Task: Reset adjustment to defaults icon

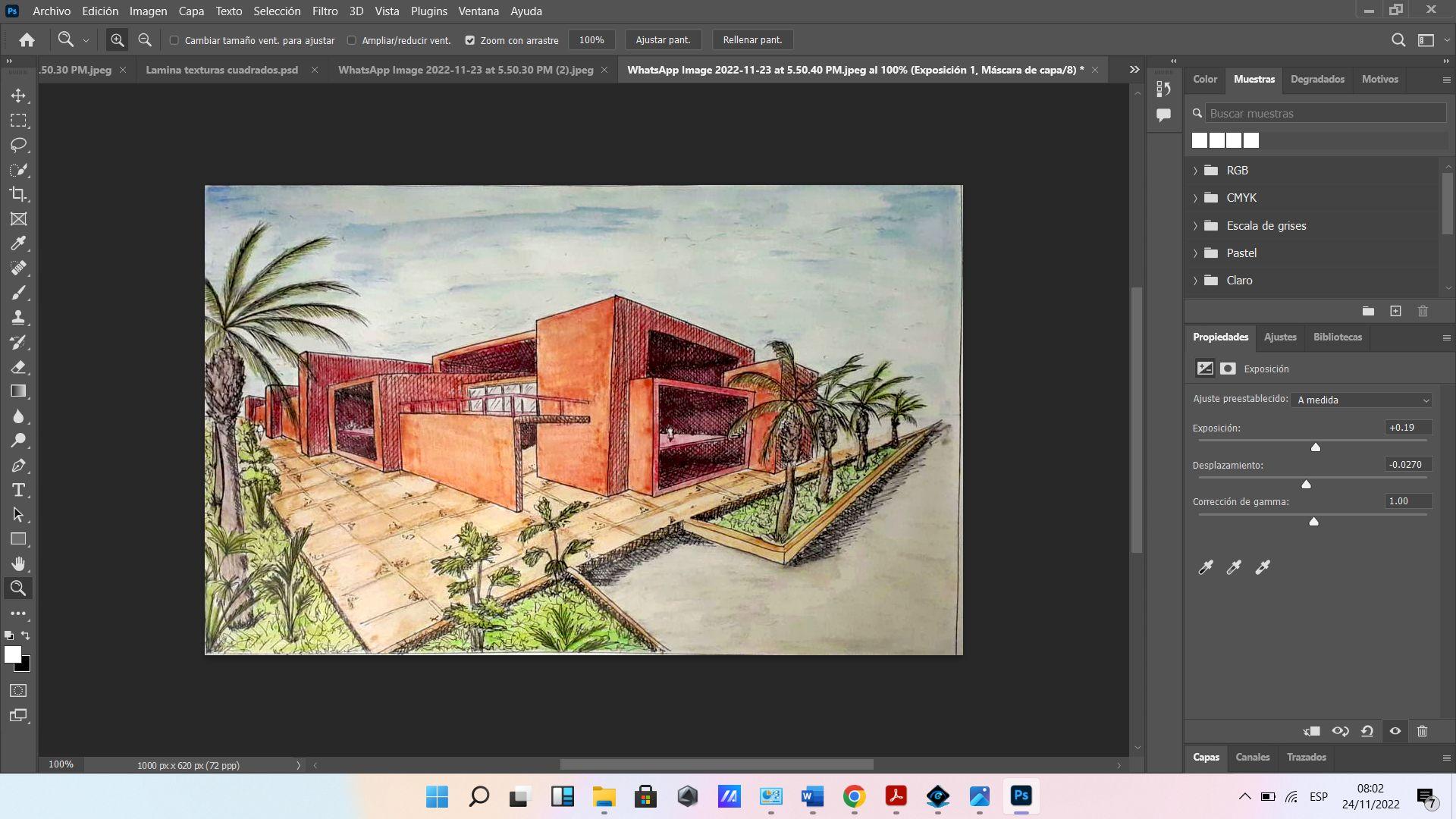Action: click(x=1367, y=731)
